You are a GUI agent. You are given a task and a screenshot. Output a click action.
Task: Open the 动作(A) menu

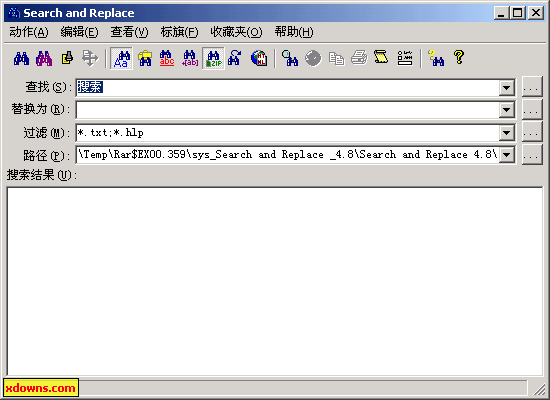pyautogui.click(x=29, y=32)
